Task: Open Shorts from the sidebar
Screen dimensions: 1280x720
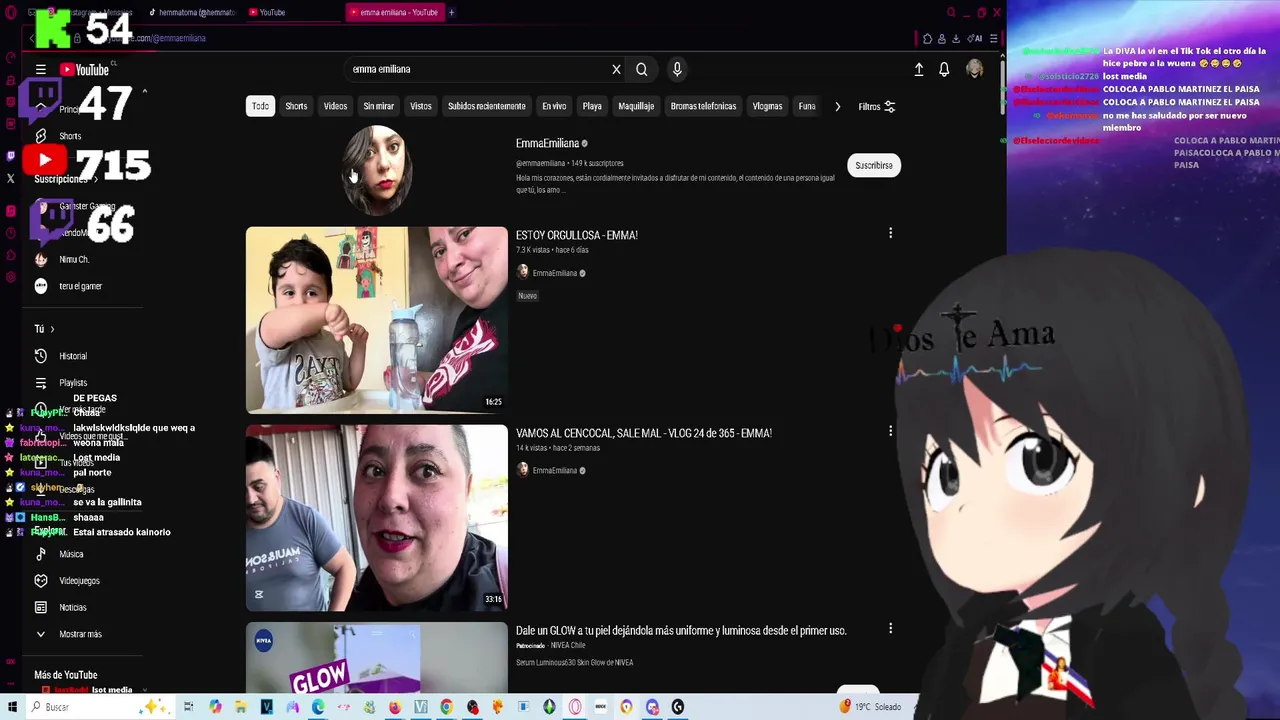Action: click(69, 136)
